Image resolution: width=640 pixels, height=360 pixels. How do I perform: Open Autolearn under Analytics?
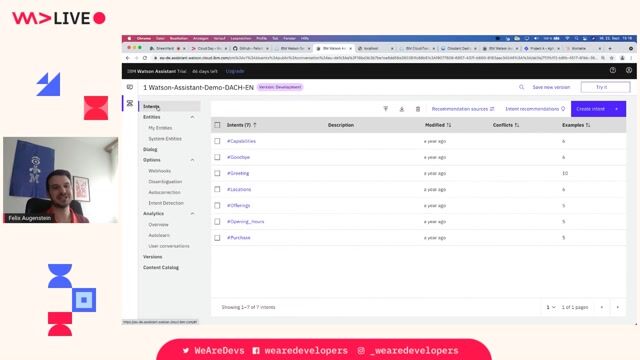159,235
